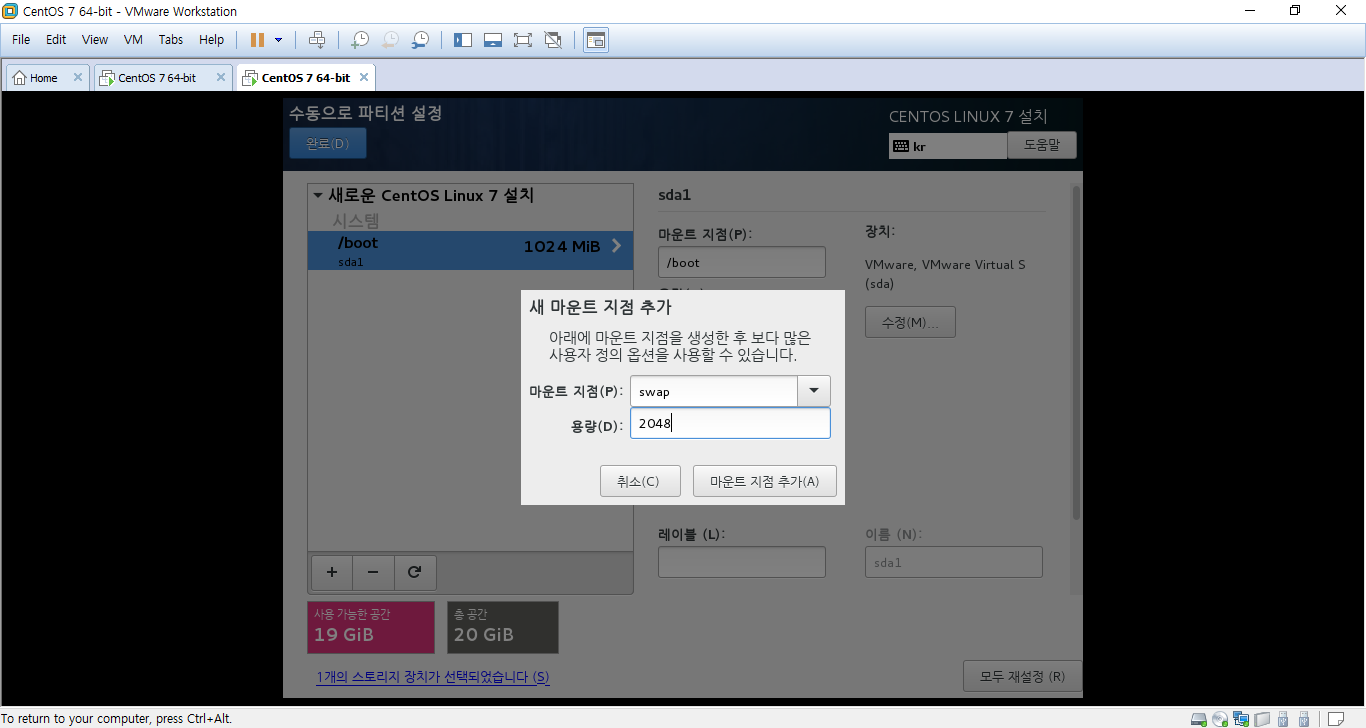Open the Help menu
The width and height of the screenshot is (1366, 728).
[x=212, y=40]
